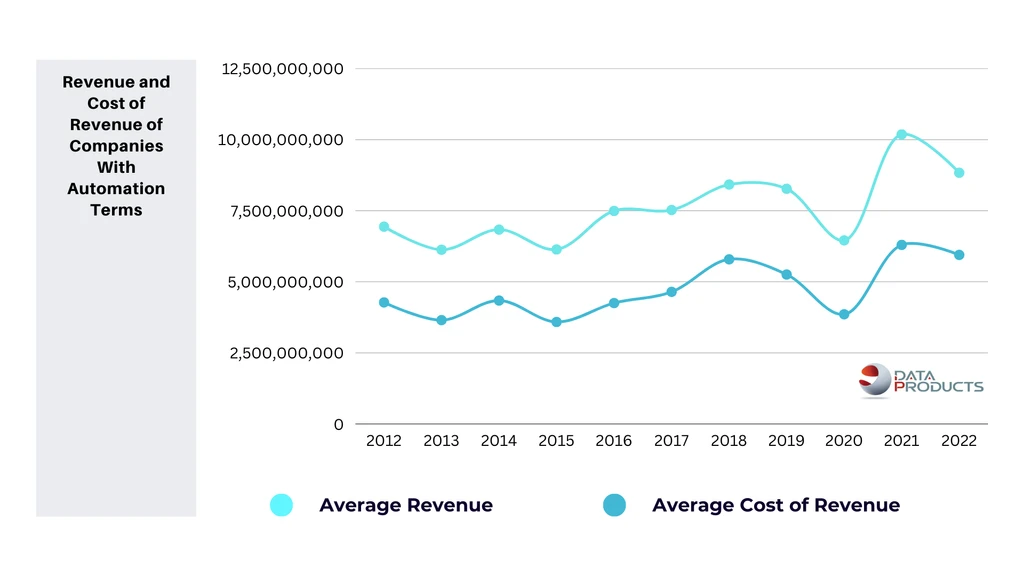Select the 2020 Average Cost of Revenue point
1024x576 pixels.
(844, 314)
